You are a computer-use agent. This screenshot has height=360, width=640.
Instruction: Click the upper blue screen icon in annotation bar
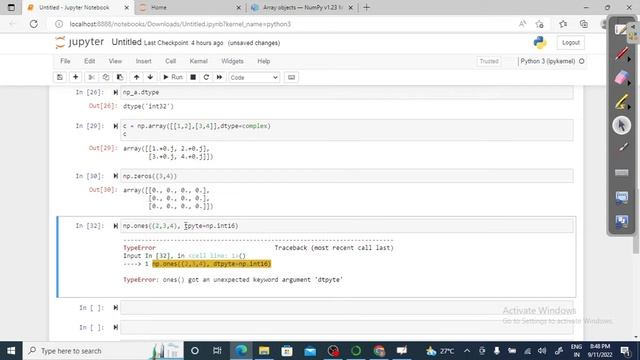click(x=622, y=198)
